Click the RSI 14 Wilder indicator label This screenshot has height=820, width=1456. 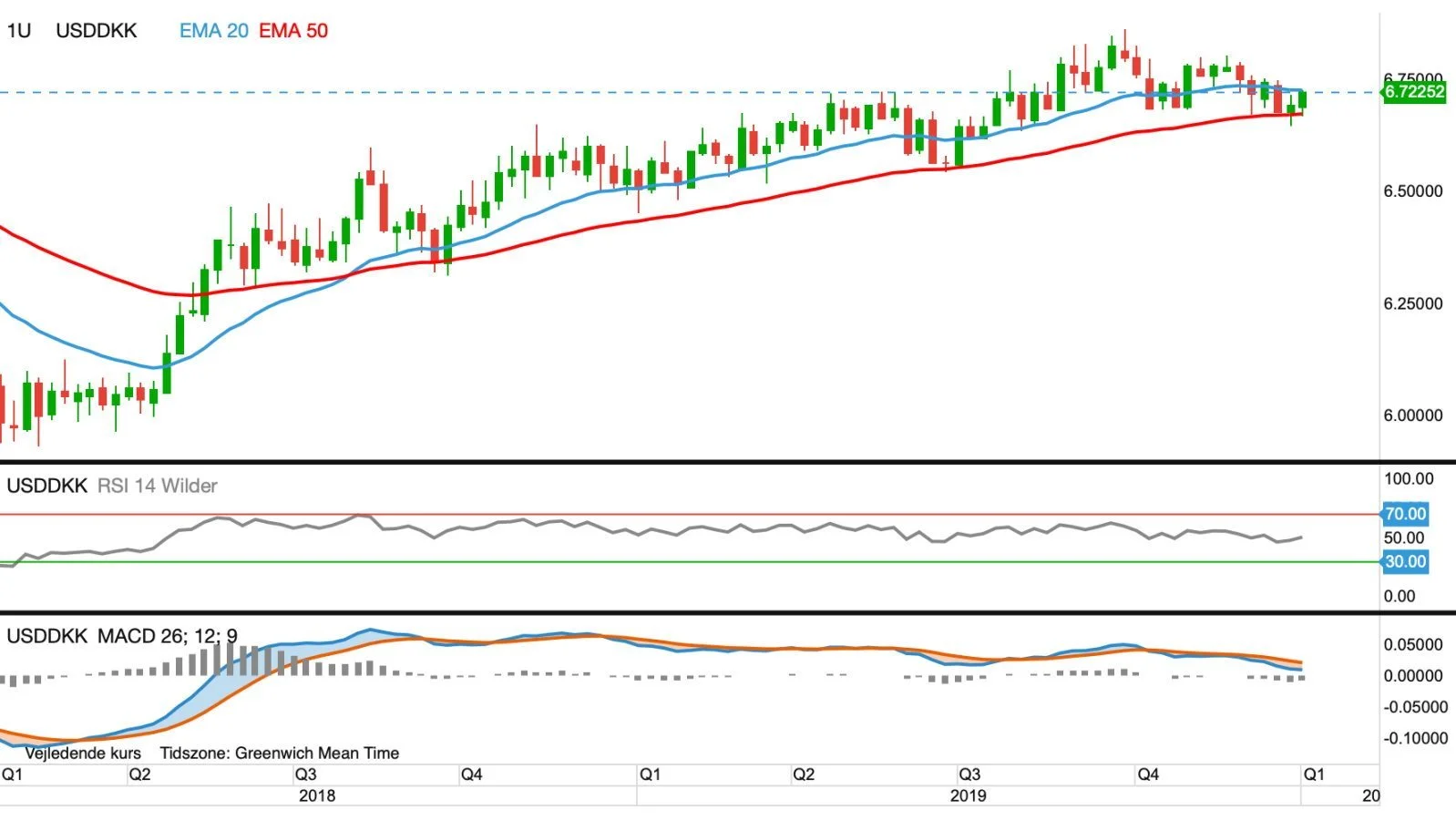(x=158, y=486)
